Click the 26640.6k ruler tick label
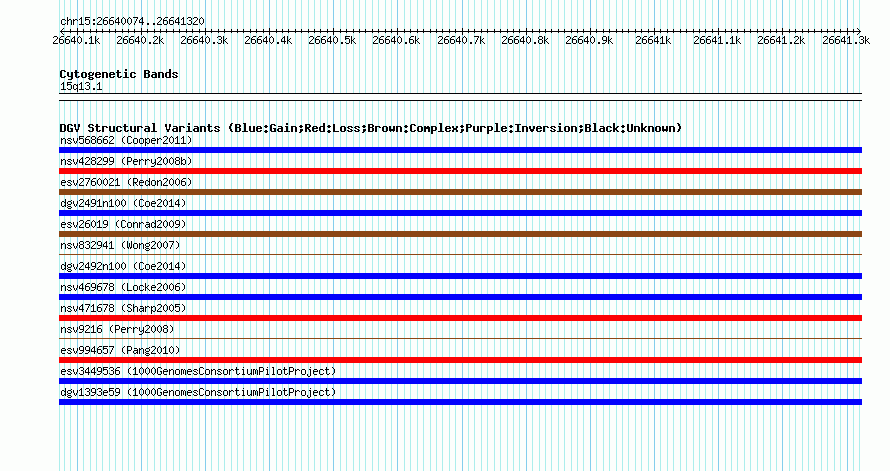 point(396,40)
